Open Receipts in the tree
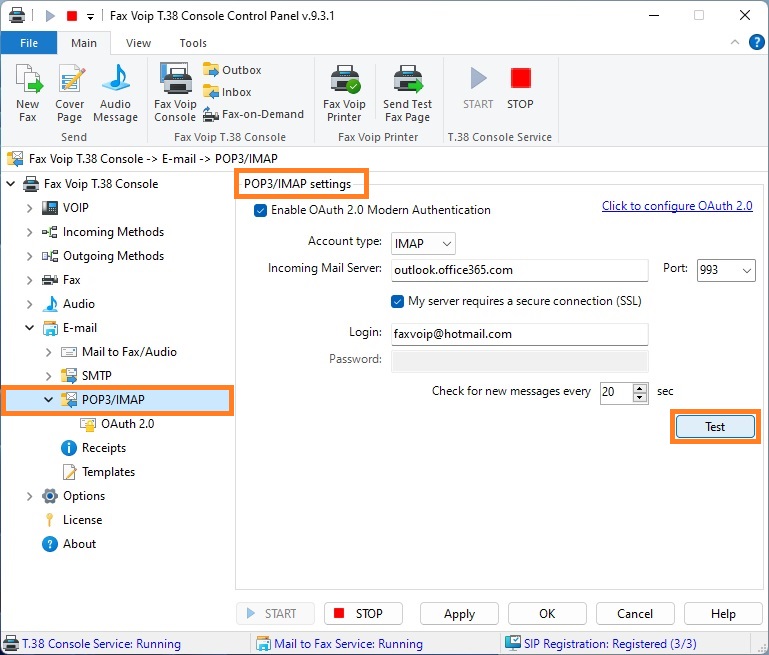 104,448
